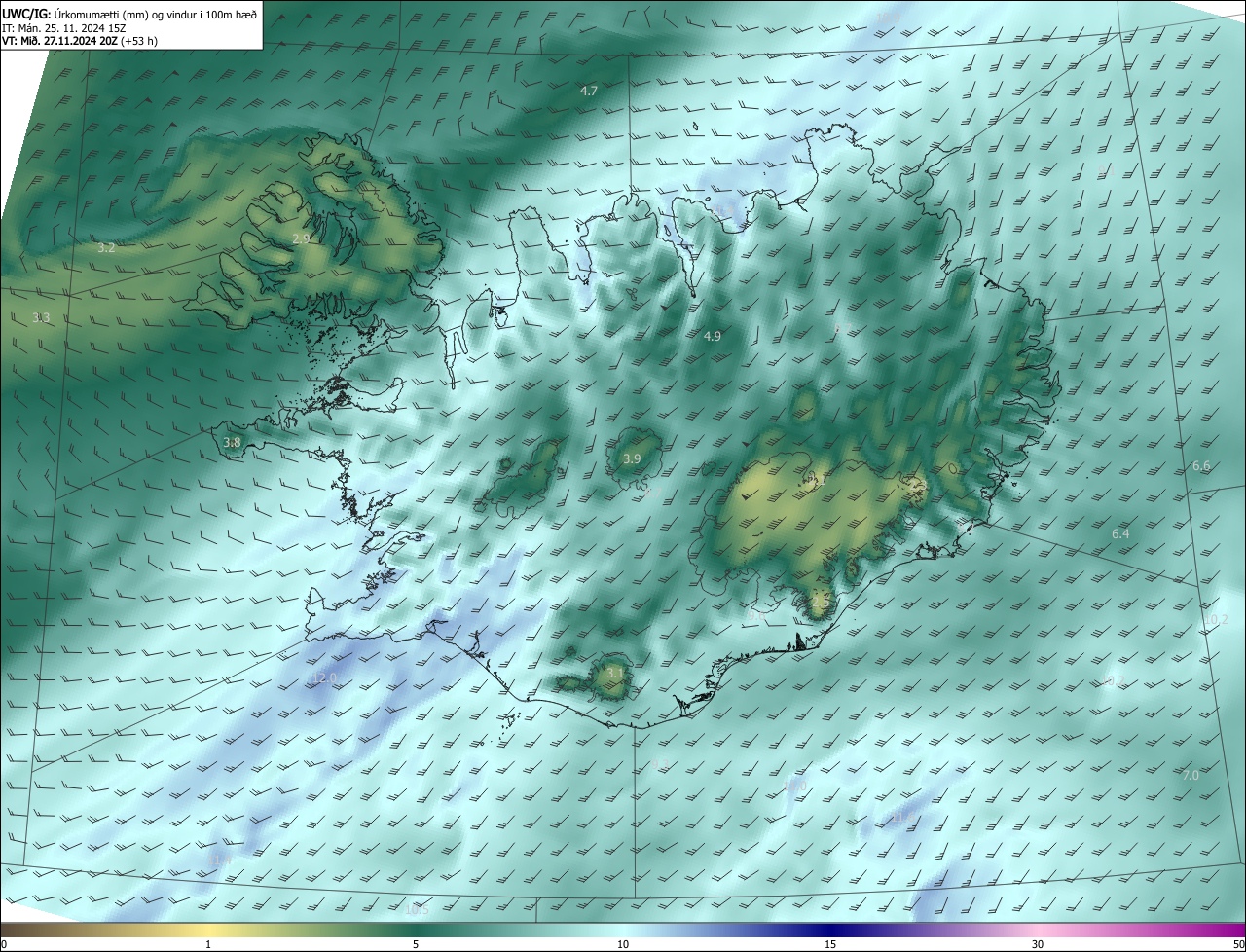Viewport: 1246px width, 952px height.
Task: Click the 4.7 value label north of Iceland
Action: point(588,91)
